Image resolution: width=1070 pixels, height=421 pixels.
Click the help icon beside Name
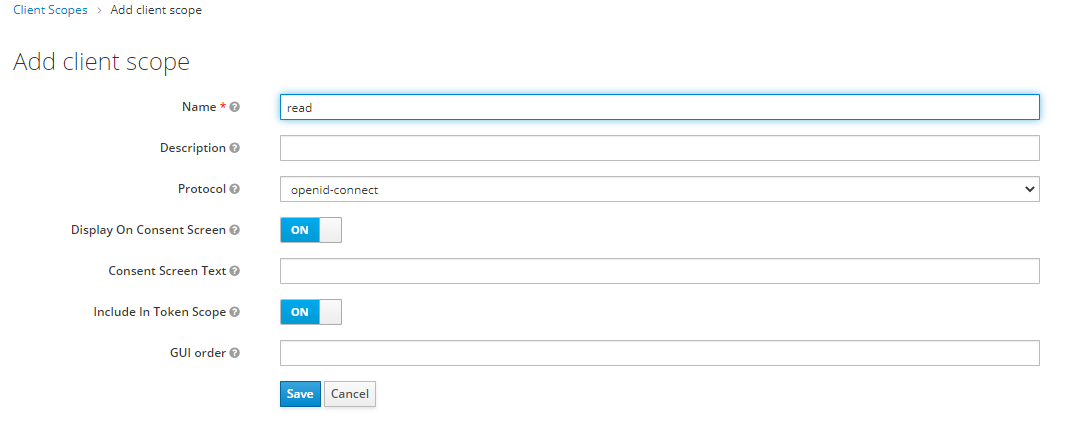tap(235, 107)
